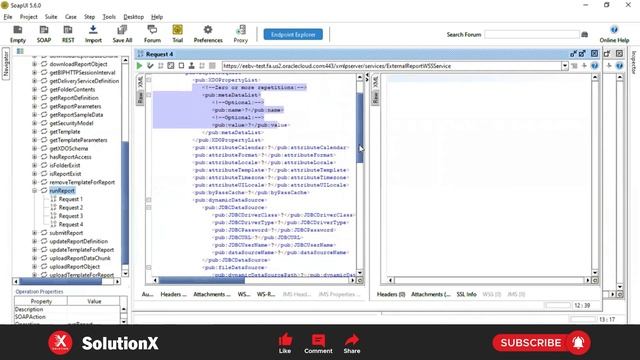Screen dimensions: 640x360
Task: Open the Tools menu
Action: click(109, 17)
